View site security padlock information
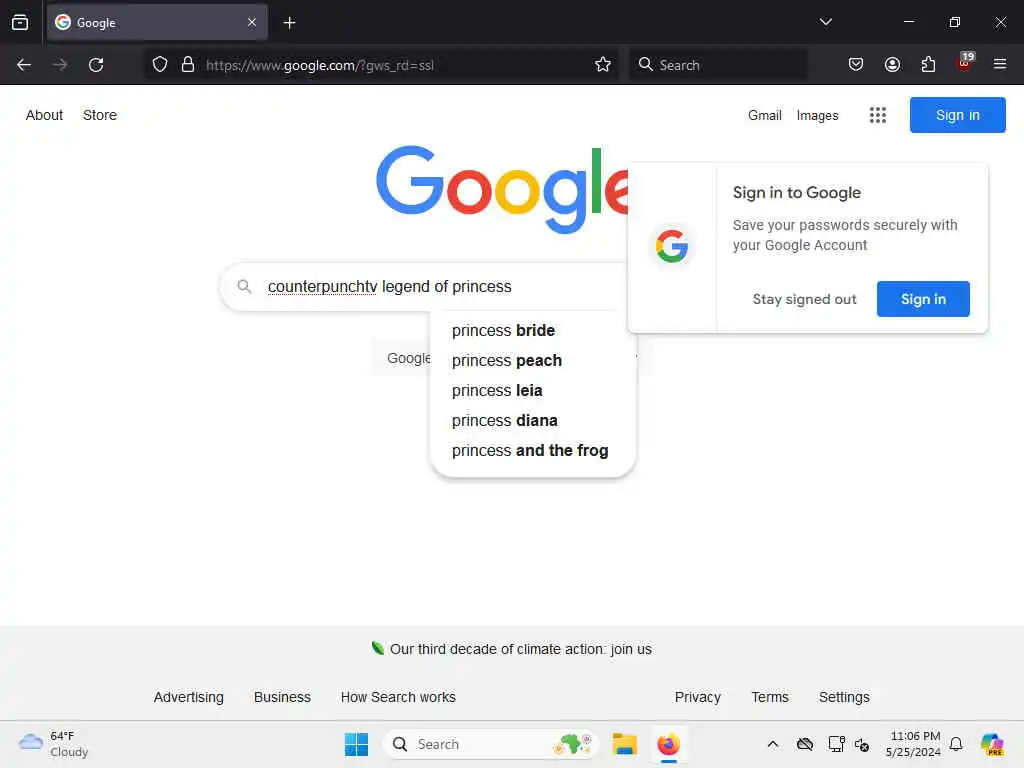The height and width of the screenshot is (768, 1024). tap(188, 65)
